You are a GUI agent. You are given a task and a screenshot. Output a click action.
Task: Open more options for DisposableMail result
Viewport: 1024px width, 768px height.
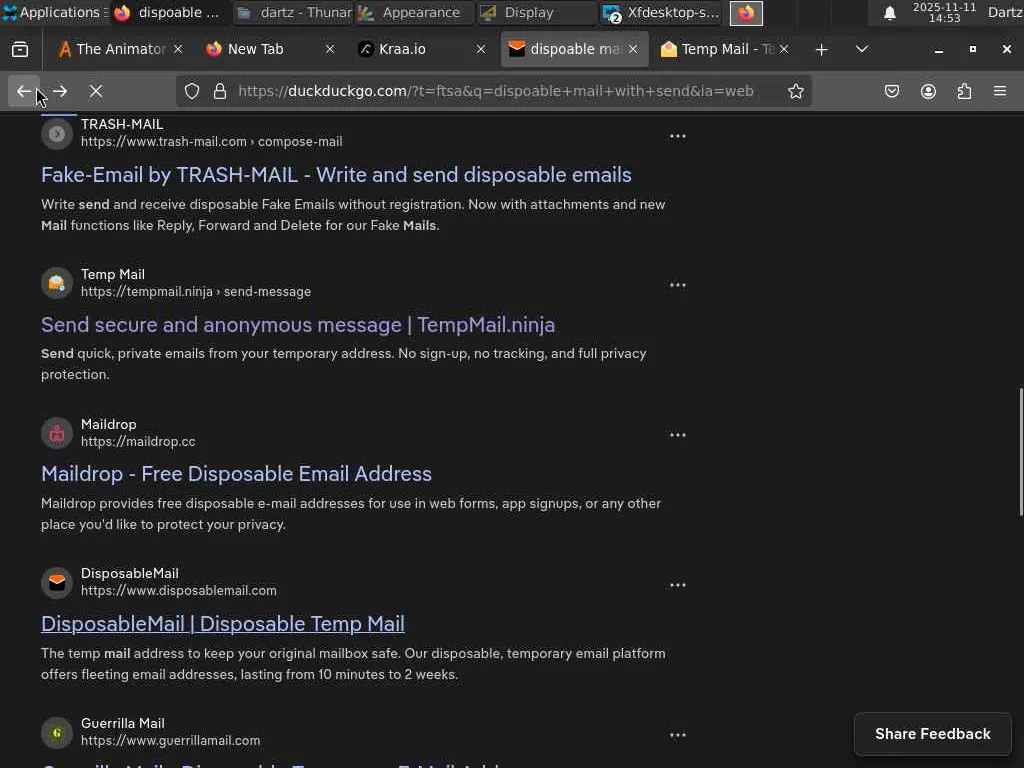677,585
